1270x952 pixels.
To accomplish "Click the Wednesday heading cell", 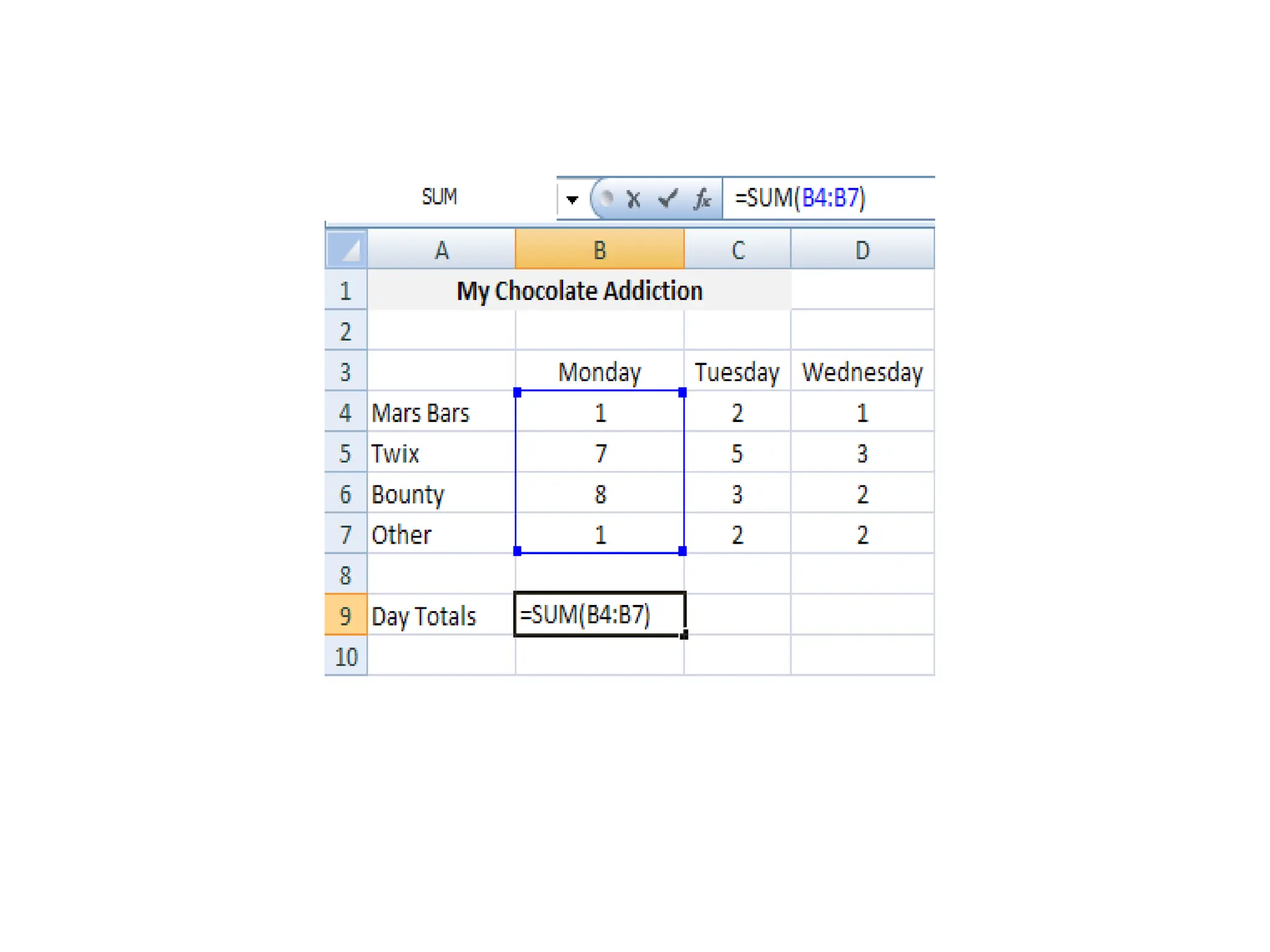I will pos(862,372).
